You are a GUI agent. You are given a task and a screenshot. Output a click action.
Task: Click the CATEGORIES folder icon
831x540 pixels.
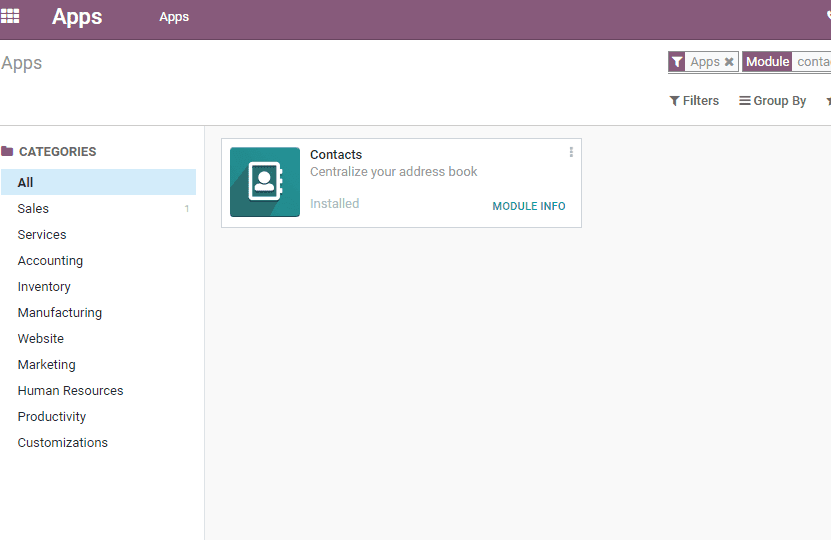(7, 152)
